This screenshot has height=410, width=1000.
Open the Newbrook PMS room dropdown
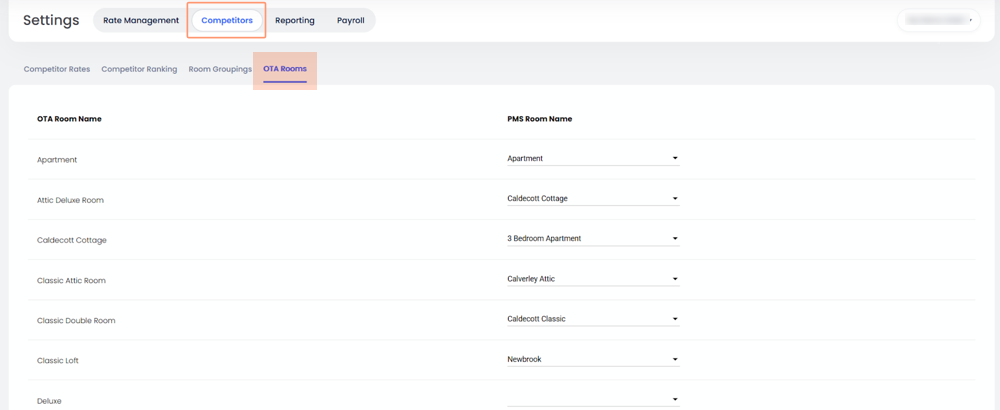coord(593,359)
